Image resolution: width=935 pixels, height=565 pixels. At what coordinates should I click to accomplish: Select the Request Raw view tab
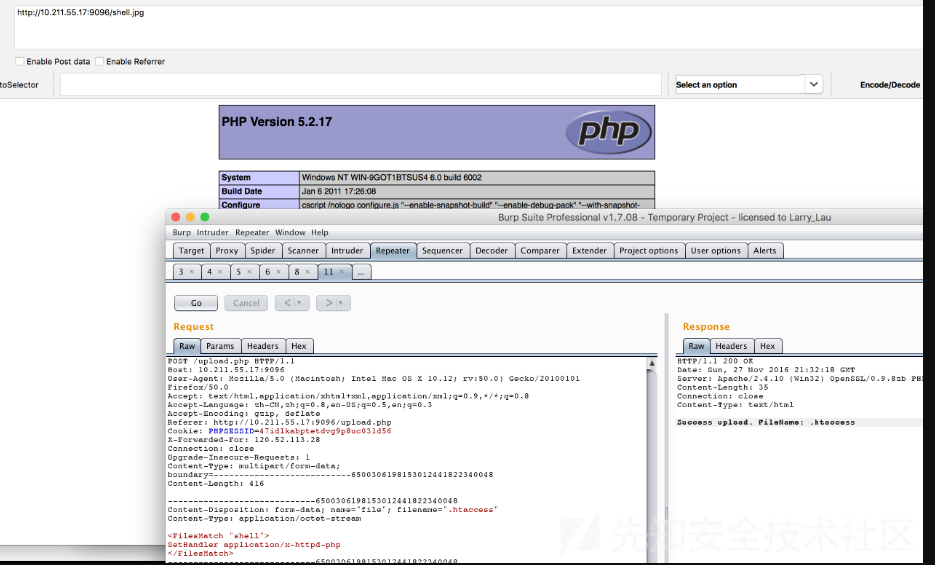tap(187, 346)
